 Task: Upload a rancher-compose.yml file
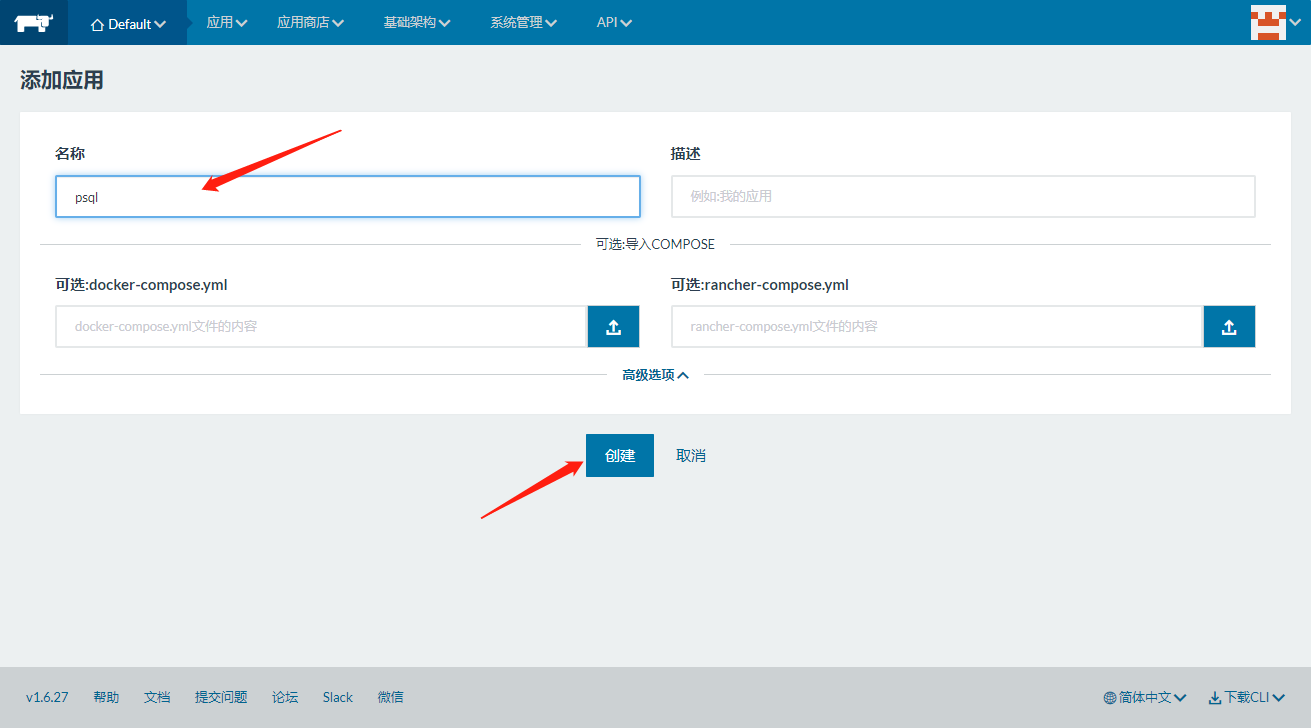tap(1229, 327)
